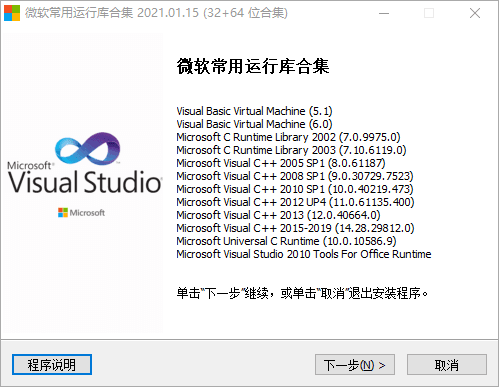Click the Visual Studio wordmark text

tap(85, 182)
